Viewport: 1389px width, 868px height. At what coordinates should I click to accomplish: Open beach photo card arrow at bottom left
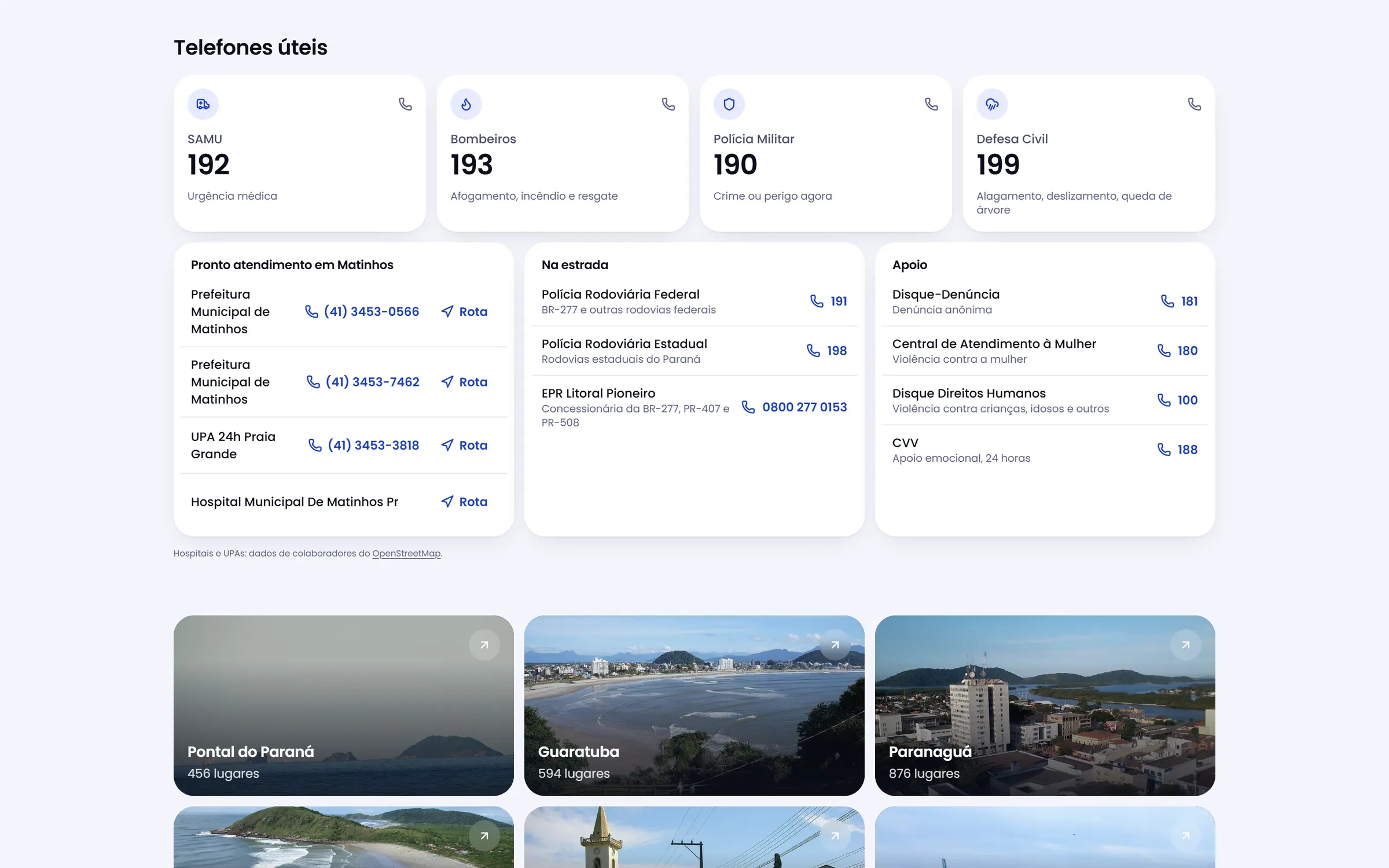click(x=484, y=836)
